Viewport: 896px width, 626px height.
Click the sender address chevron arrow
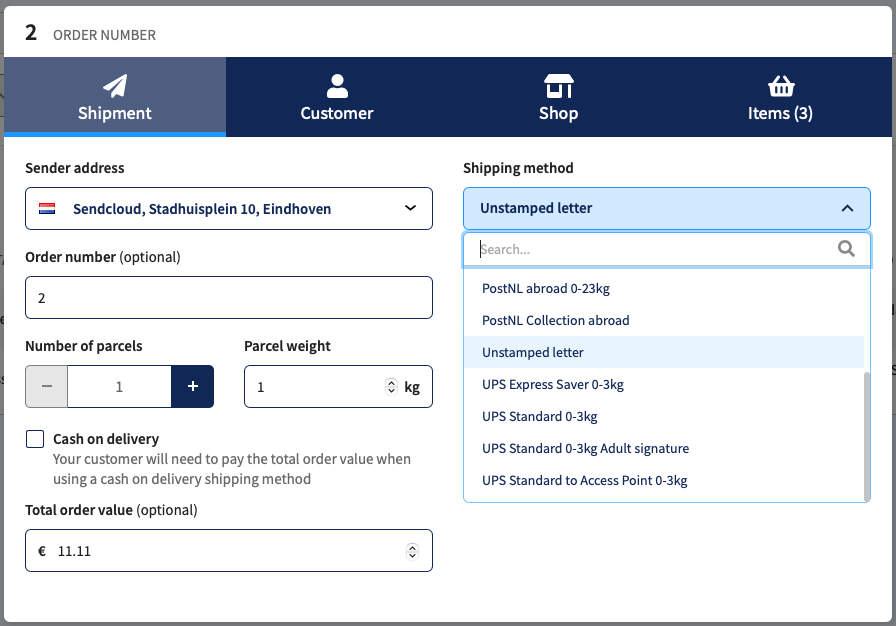click(x=410, y=208)
